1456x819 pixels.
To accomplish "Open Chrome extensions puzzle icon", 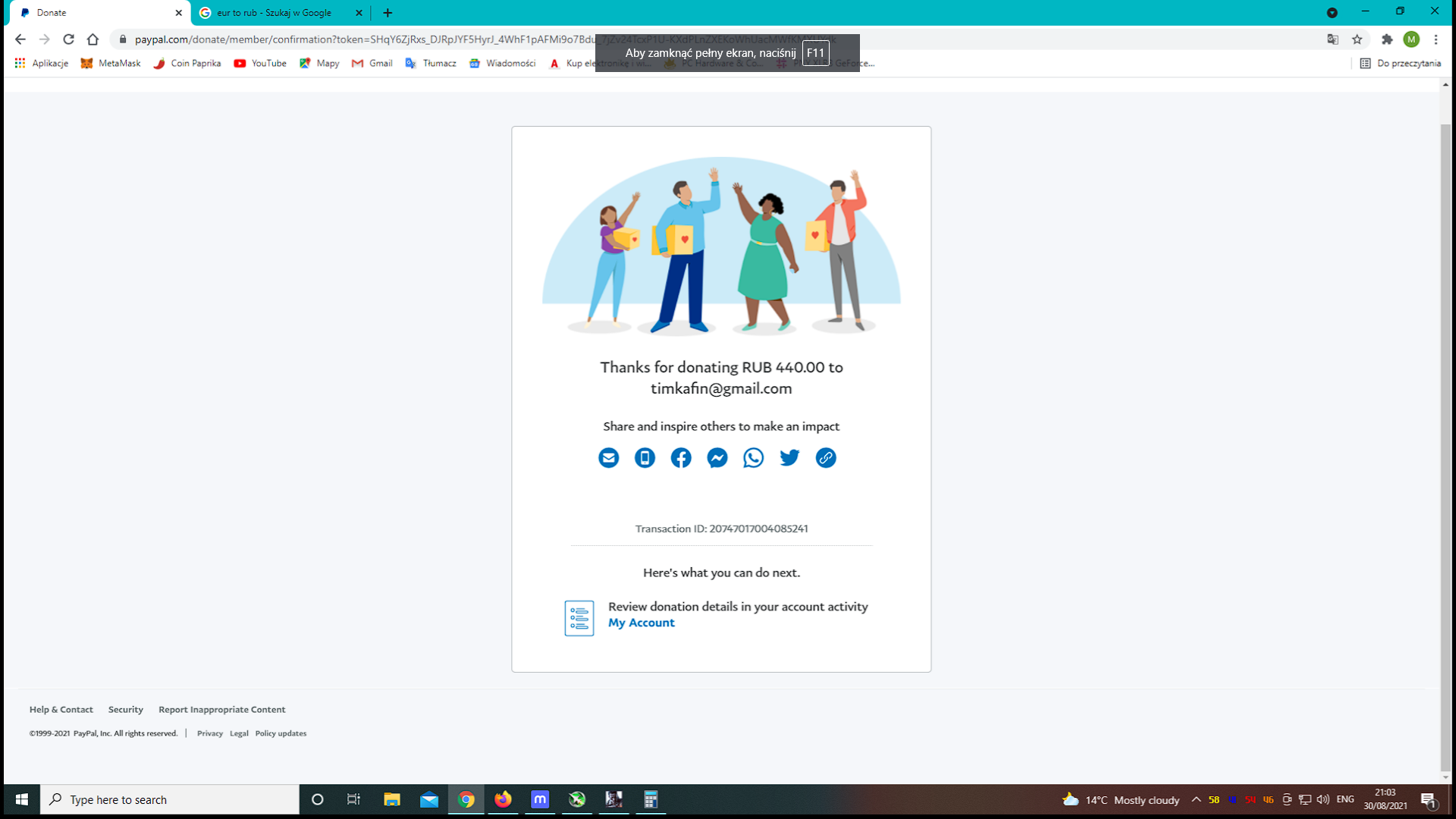I will click(1387, 39).
